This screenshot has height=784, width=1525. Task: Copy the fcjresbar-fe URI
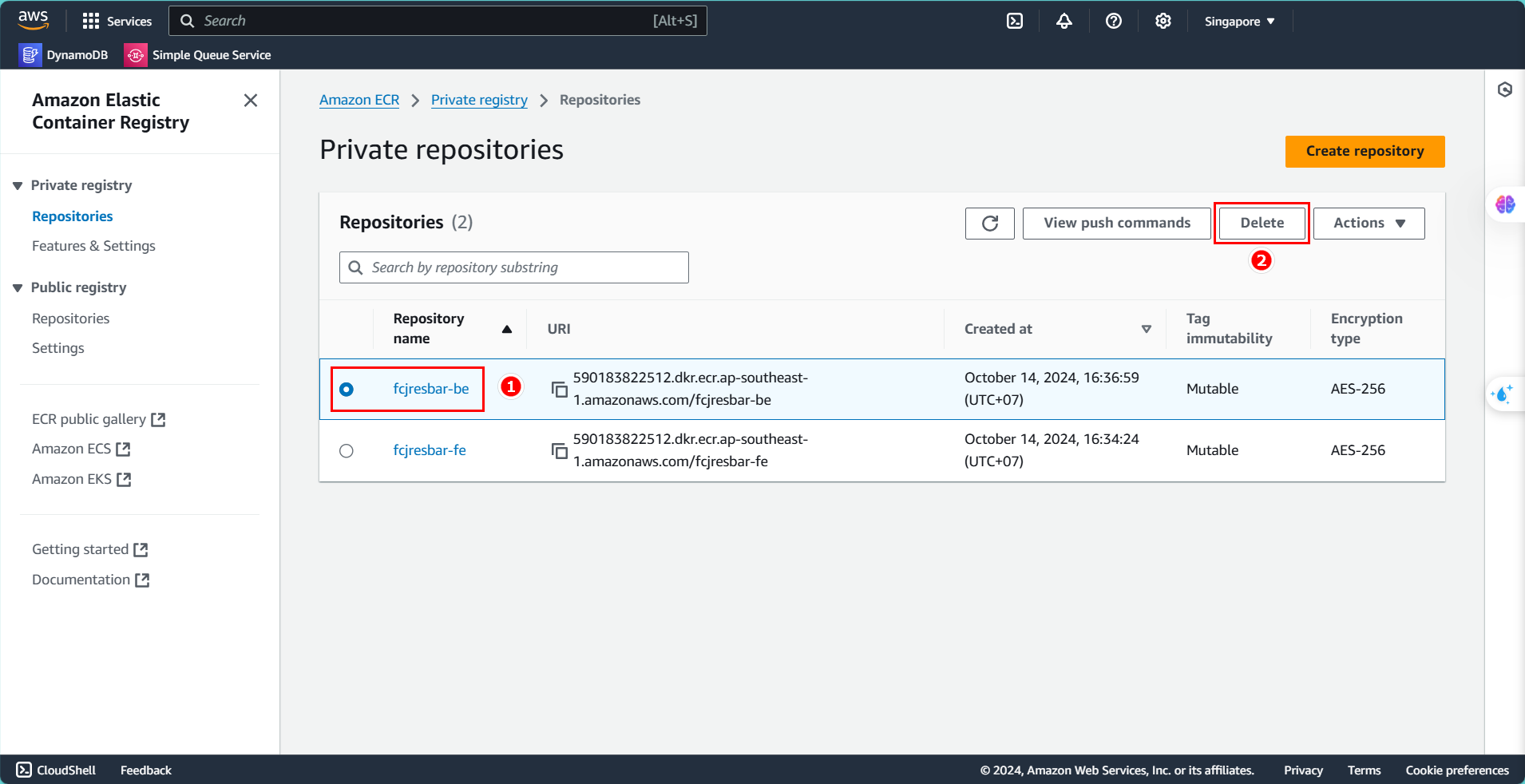click(x=560, y=450)
